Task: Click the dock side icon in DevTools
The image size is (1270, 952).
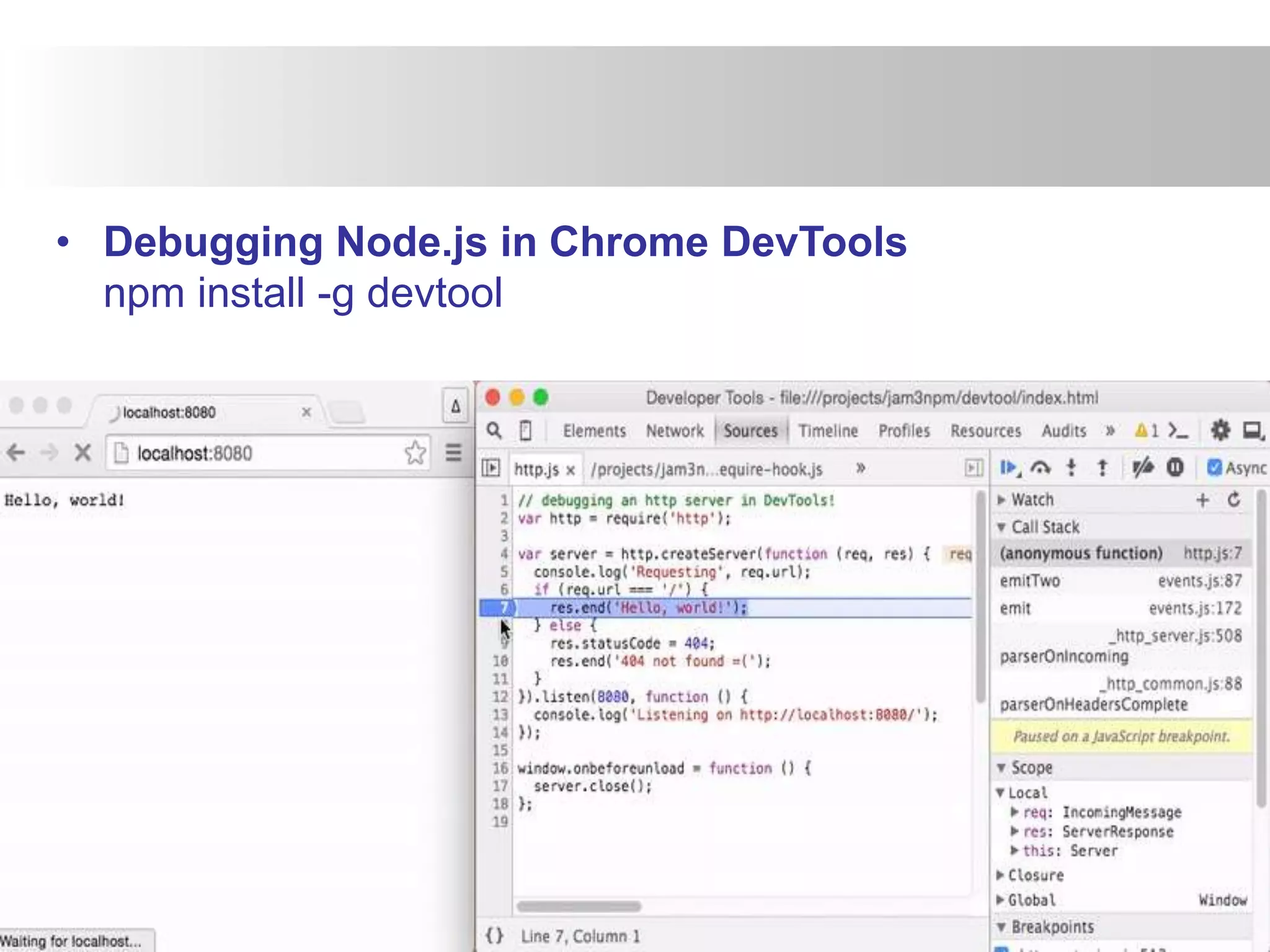Action: pos(1253,430)
